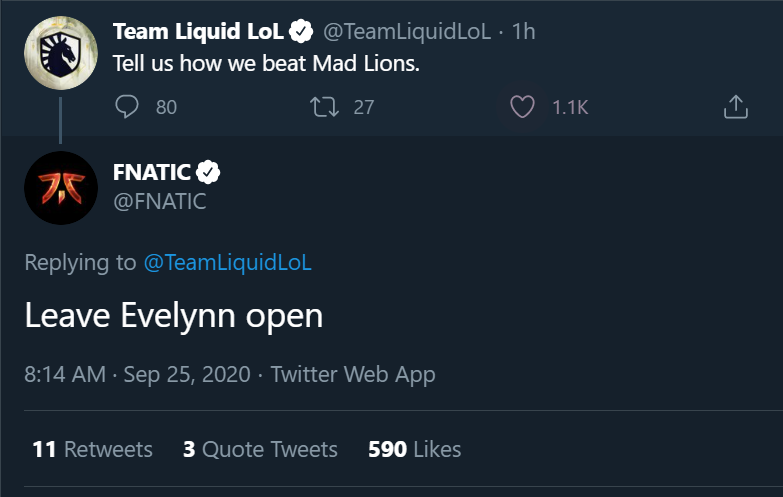Open the Team Liquid horse logo avatar
783x497 pixels.
tap(61, 53)
